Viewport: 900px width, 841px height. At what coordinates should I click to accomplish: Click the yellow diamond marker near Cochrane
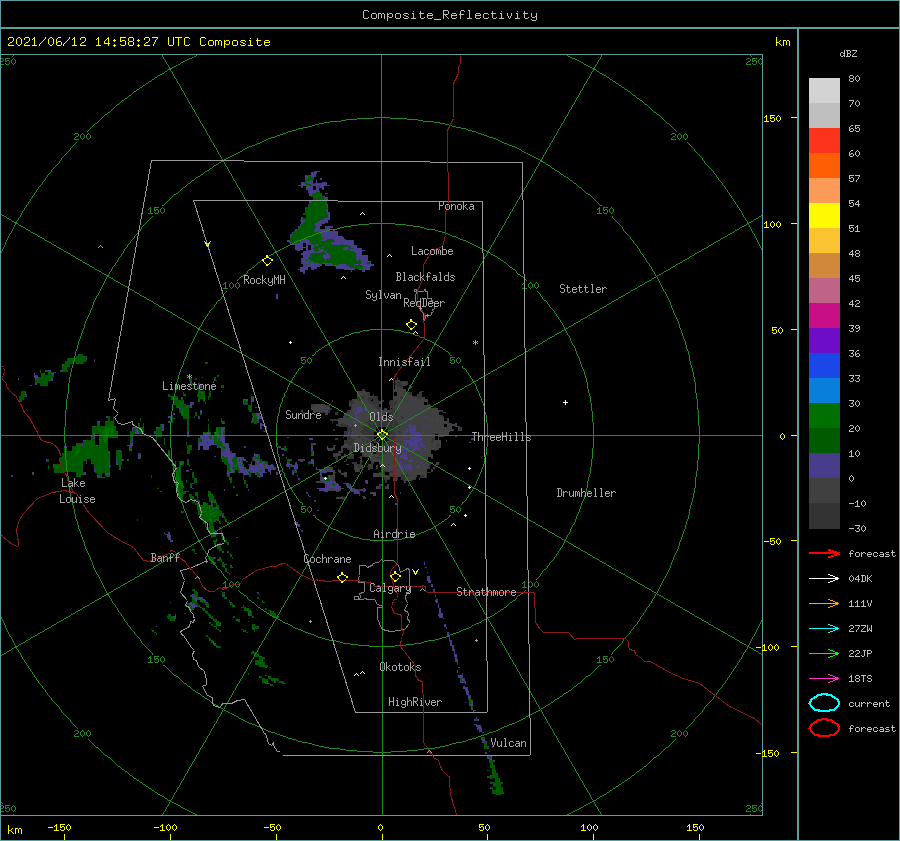(x=342, y=577)
